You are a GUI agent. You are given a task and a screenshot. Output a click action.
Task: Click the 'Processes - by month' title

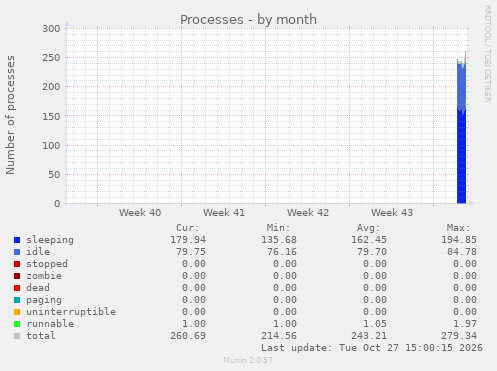click(248, 20)
